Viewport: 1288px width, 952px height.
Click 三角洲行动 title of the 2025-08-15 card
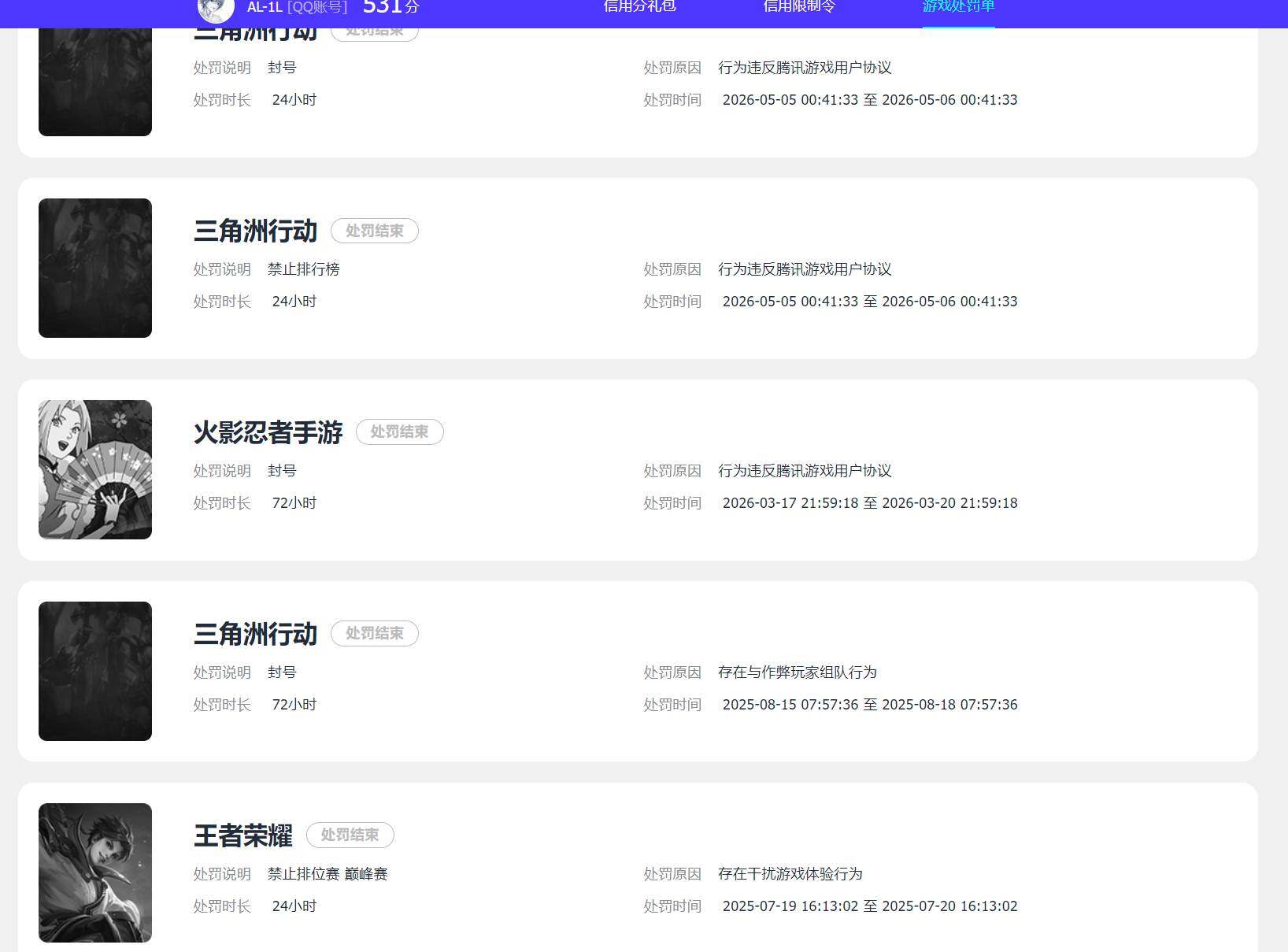coord(256,634)
